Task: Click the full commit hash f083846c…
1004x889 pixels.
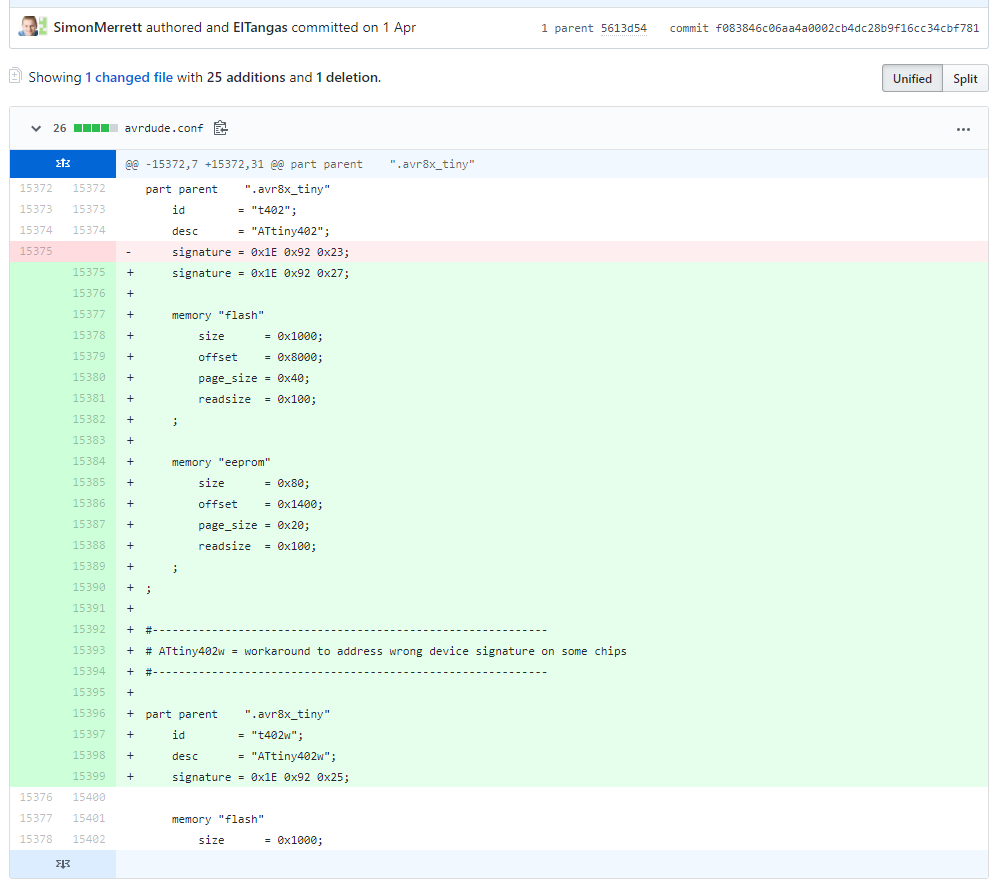Action: 847,28
